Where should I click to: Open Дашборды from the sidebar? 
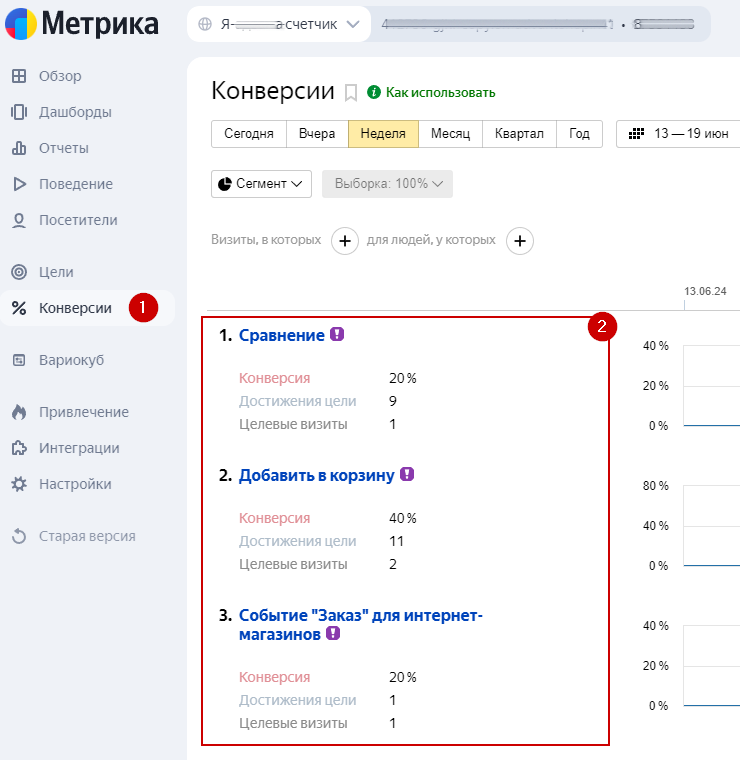point(74,112)
